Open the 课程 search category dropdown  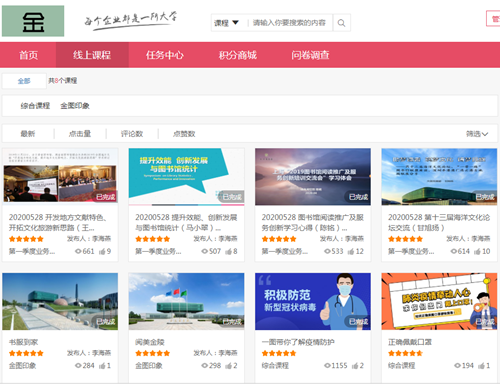[226, 23]
